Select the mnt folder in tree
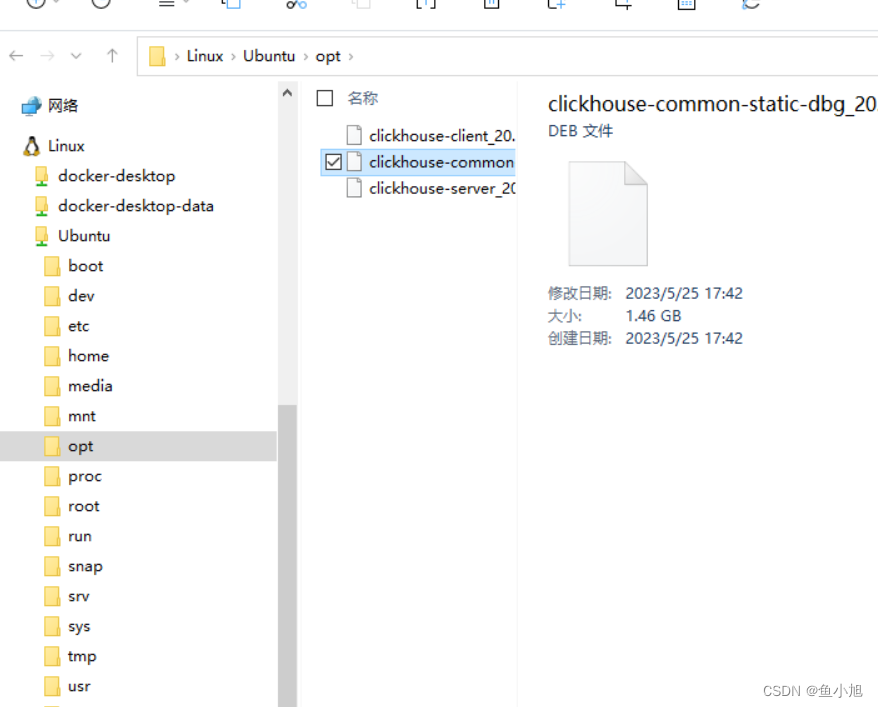This screenshot has width=878, height=707. click(x=82, y=416)
